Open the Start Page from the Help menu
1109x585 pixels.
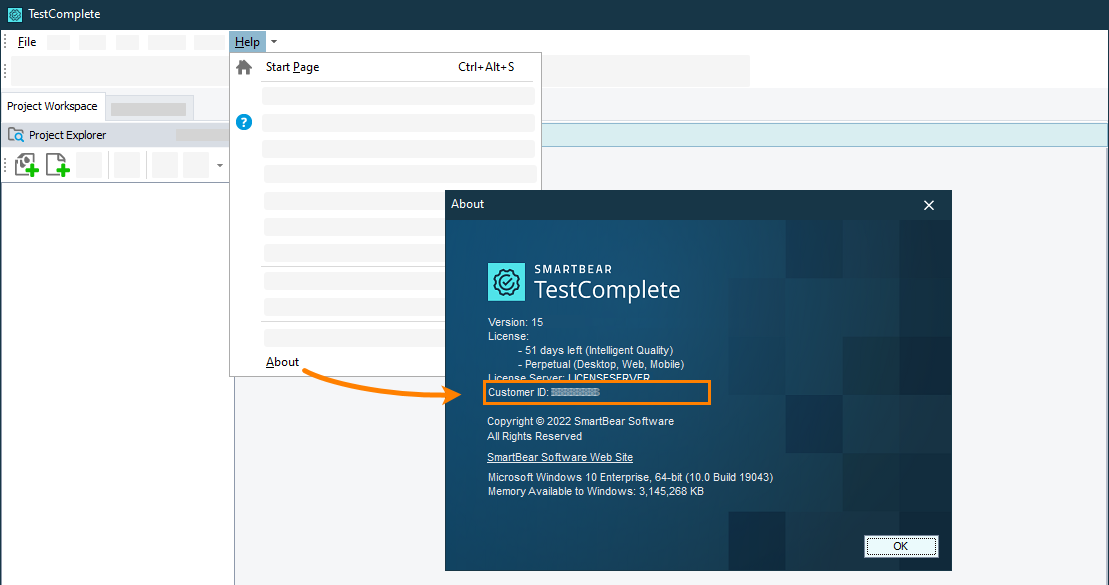coord(292,67)
